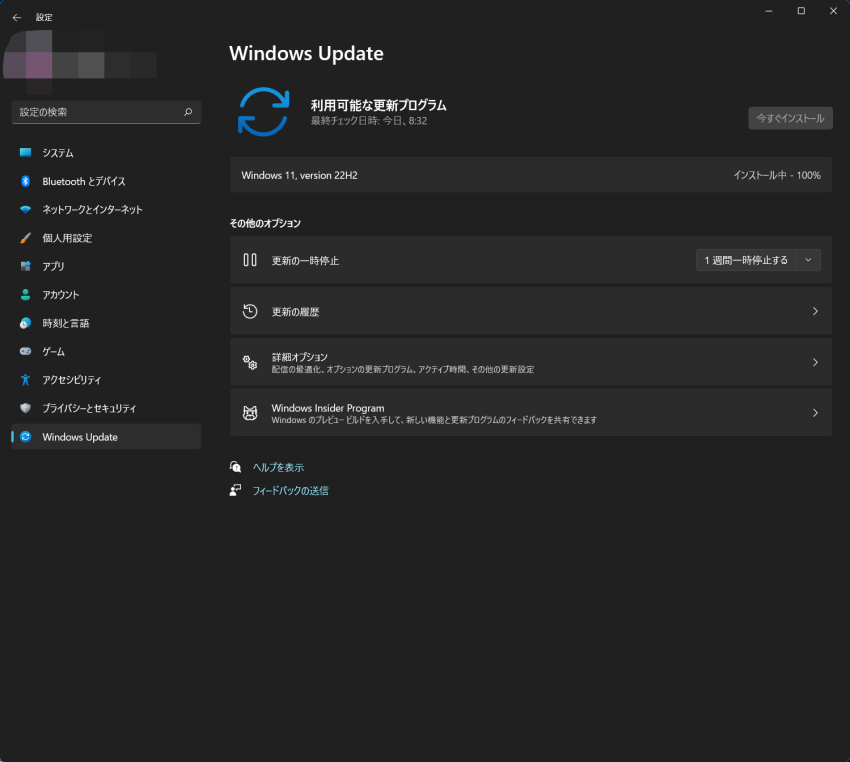
Task: Open the システム settings category
Action: point(106,153)
